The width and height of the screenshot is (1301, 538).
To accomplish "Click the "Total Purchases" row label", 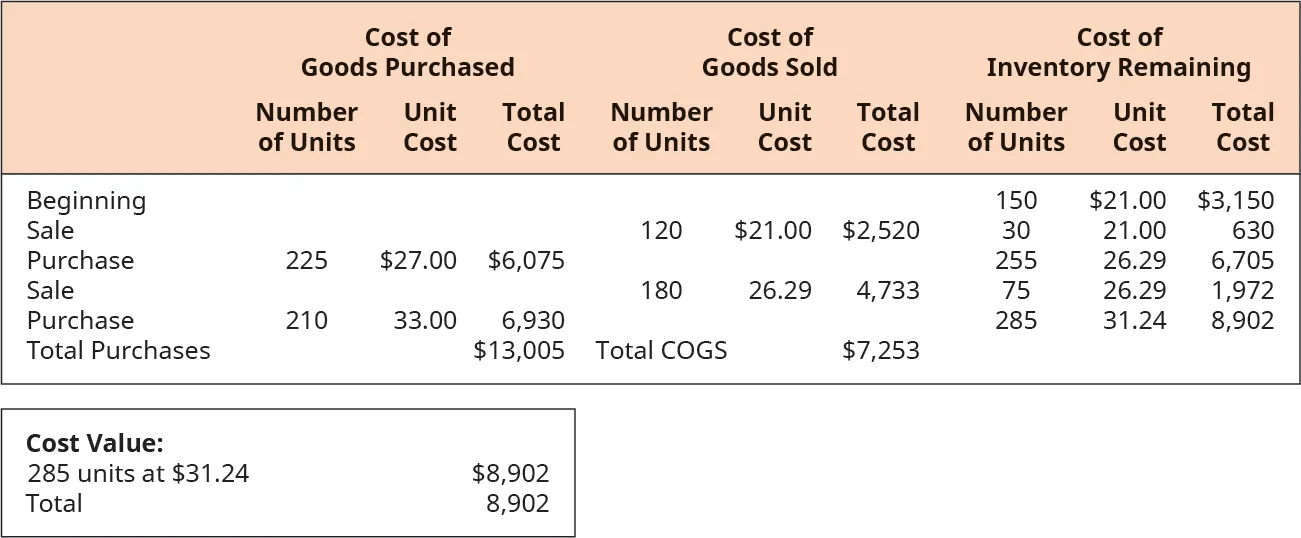I will pos(118,351).
